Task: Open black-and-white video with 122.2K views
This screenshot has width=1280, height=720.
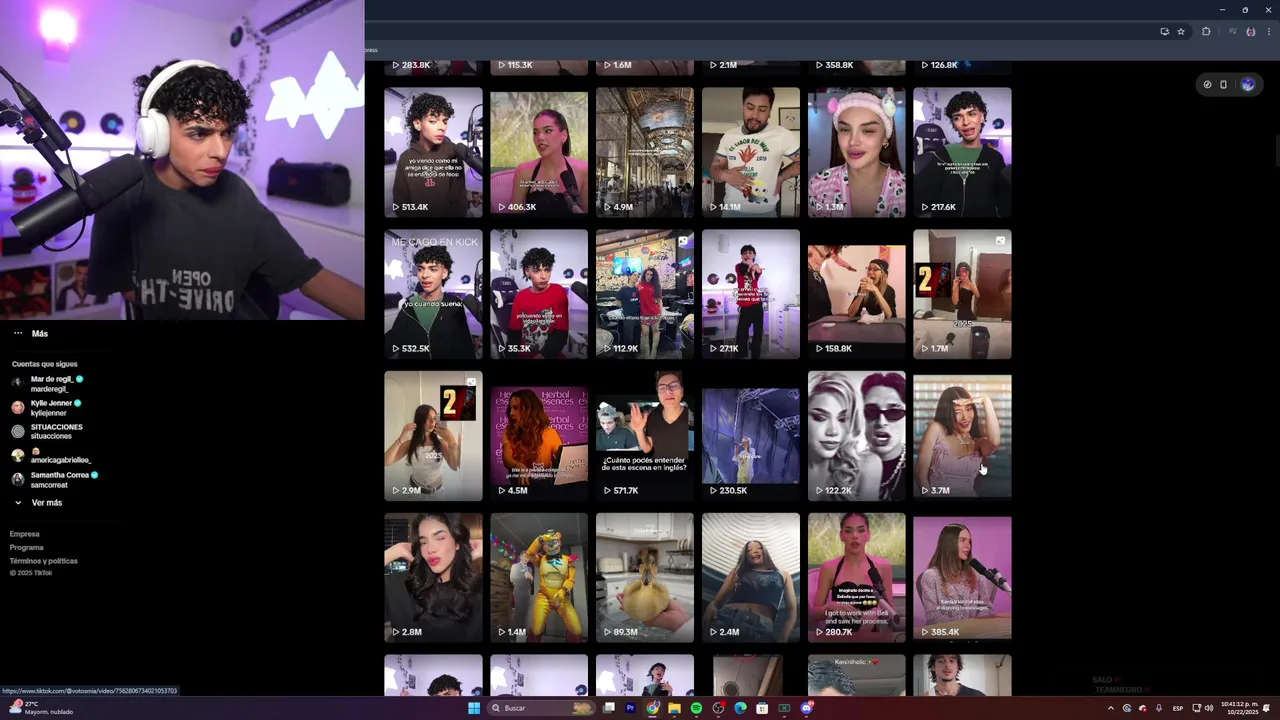Action: coord(857,436)
